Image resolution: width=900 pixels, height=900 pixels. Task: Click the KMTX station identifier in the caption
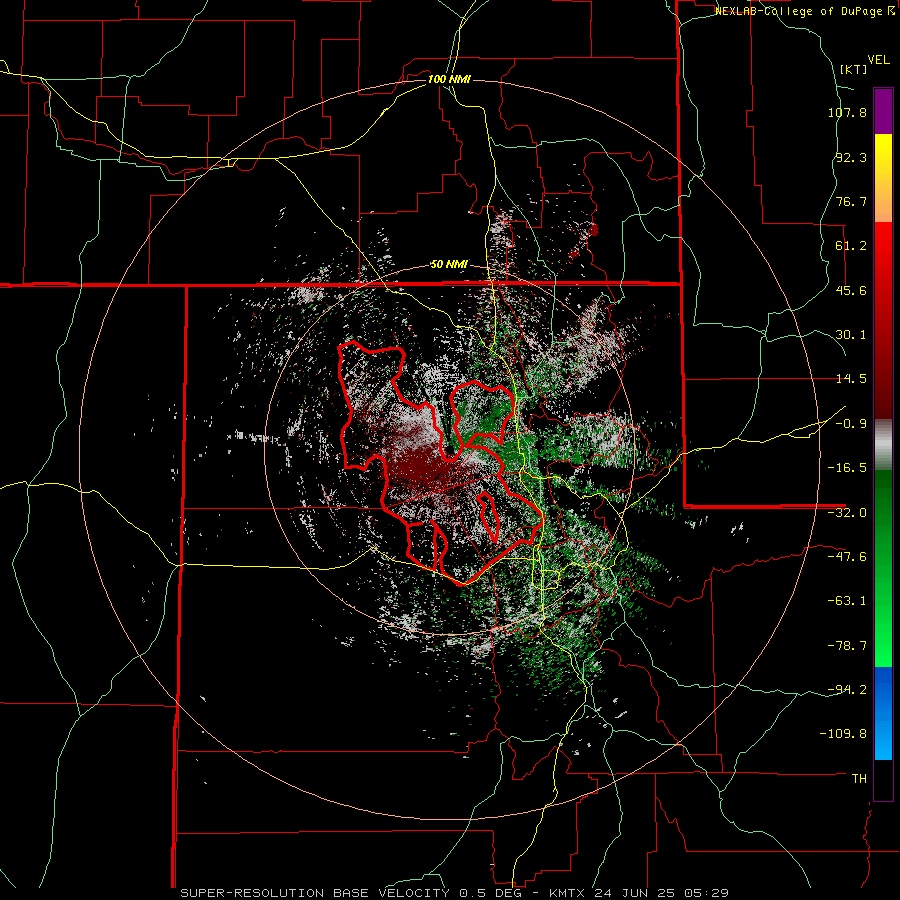tap(568, 893)
